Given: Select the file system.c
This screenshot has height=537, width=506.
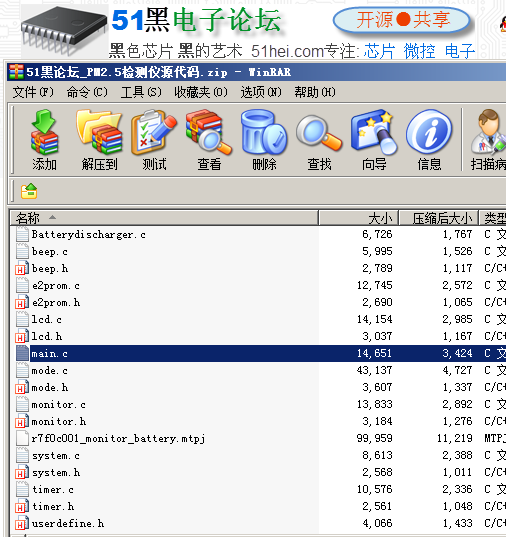Looking at the screenshot, I should pos(55,455).
